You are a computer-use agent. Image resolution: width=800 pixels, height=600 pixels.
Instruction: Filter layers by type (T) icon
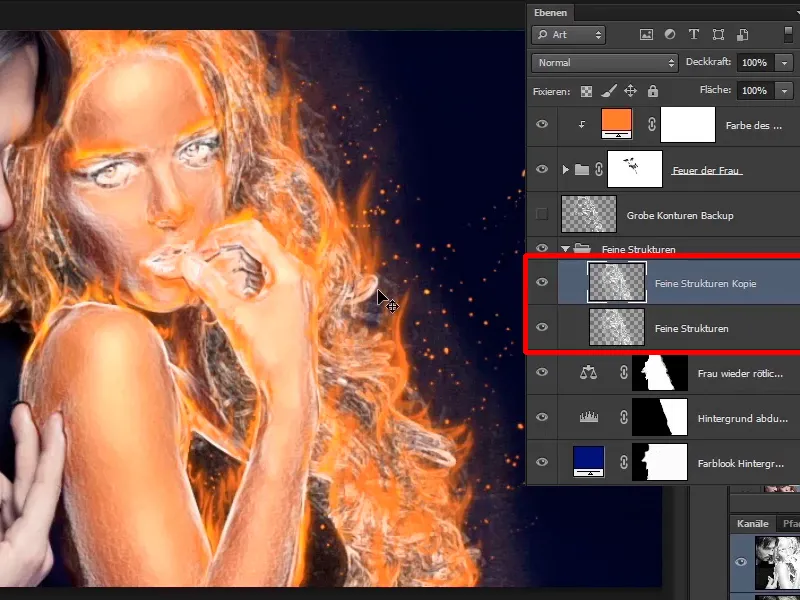(x=693, y=35)
